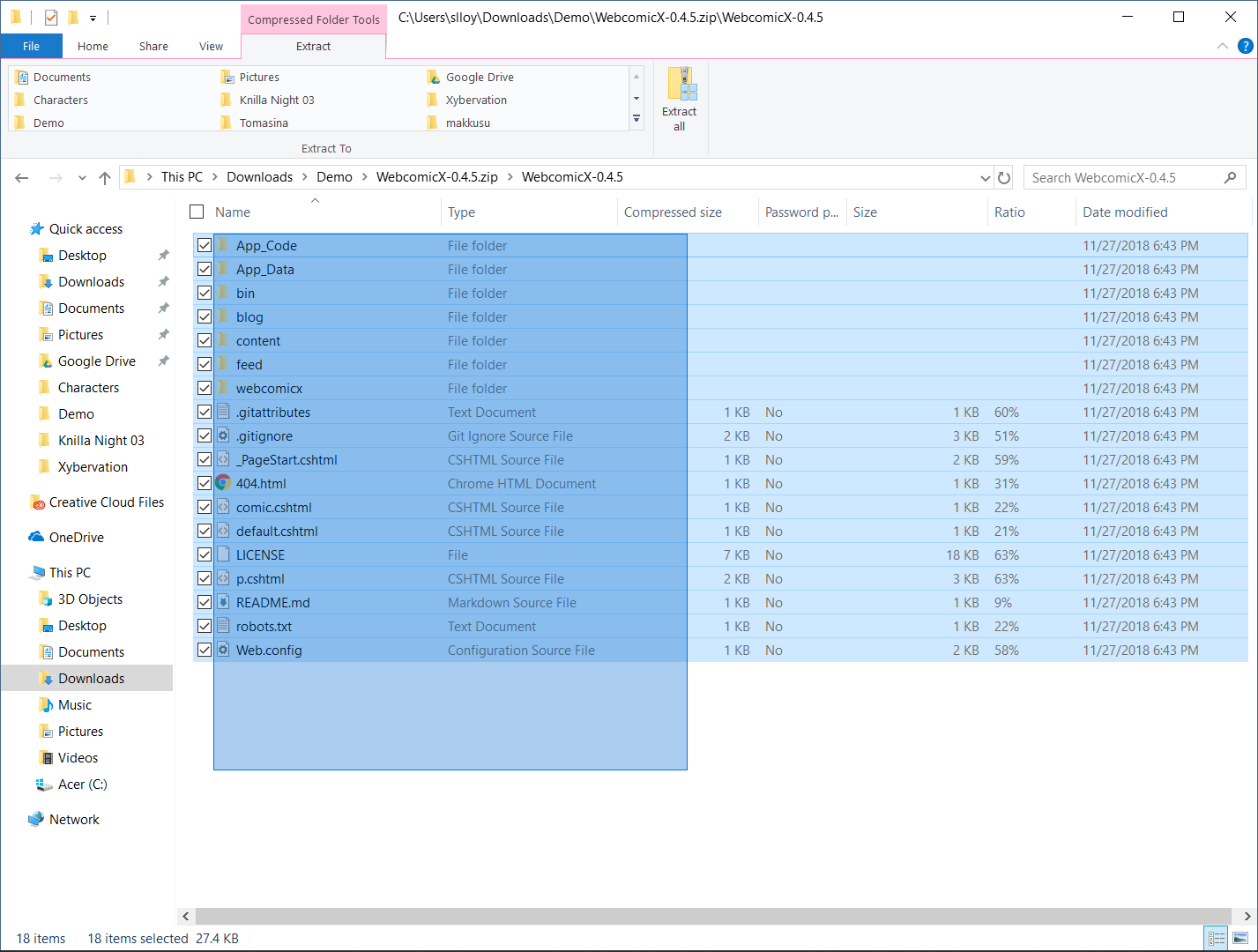This screenshot has height=952, width=1258.
Task: Click the horizontal scrollbar right arrow
Action: point(1247,916)
